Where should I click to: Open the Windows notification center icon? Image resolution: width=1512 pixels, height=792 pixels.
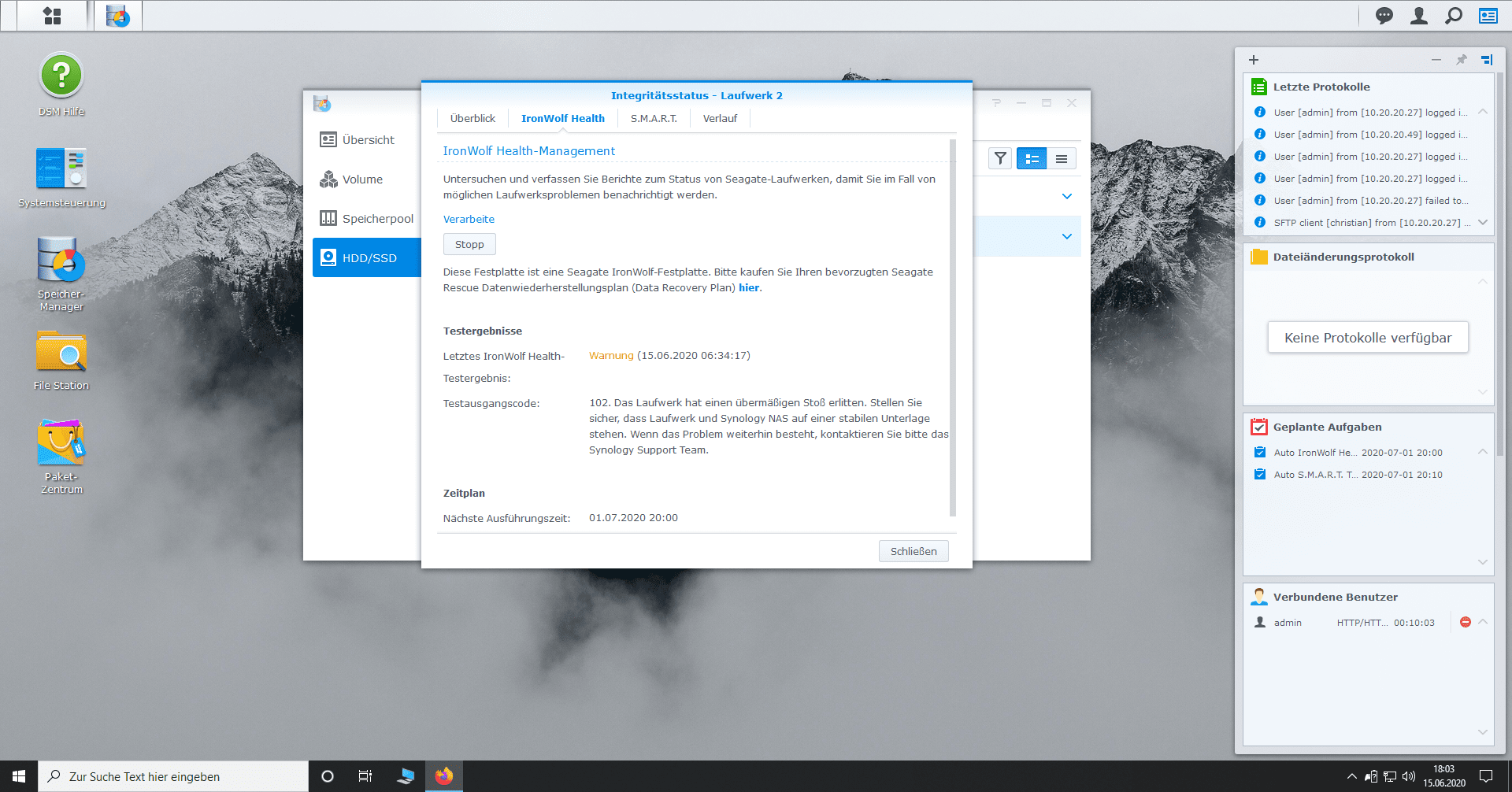click(x=1486, y=776)
